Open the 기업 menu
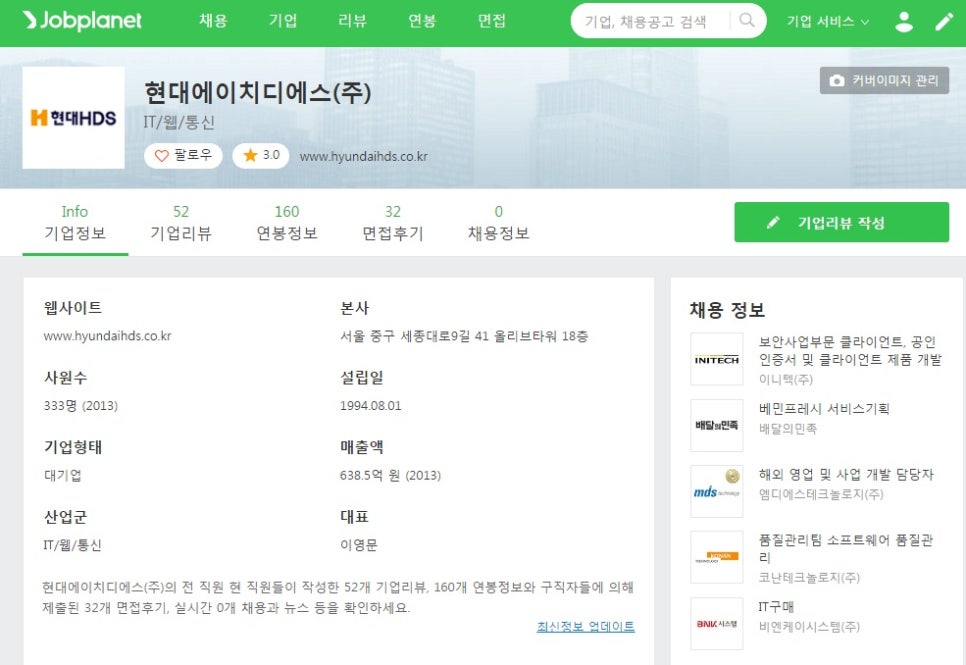The height and width of the screenshot is (665, 966). coord(283,20)
